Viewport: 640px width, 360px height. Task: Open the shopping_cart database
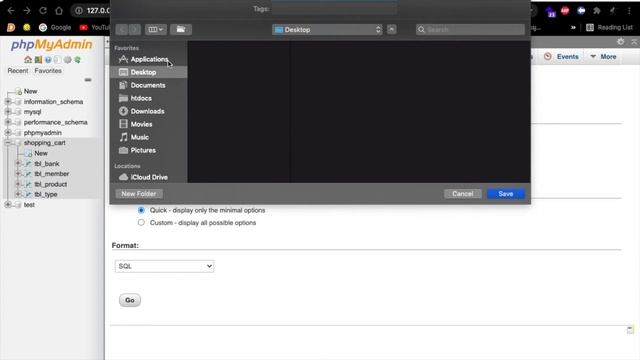point(44,143)
